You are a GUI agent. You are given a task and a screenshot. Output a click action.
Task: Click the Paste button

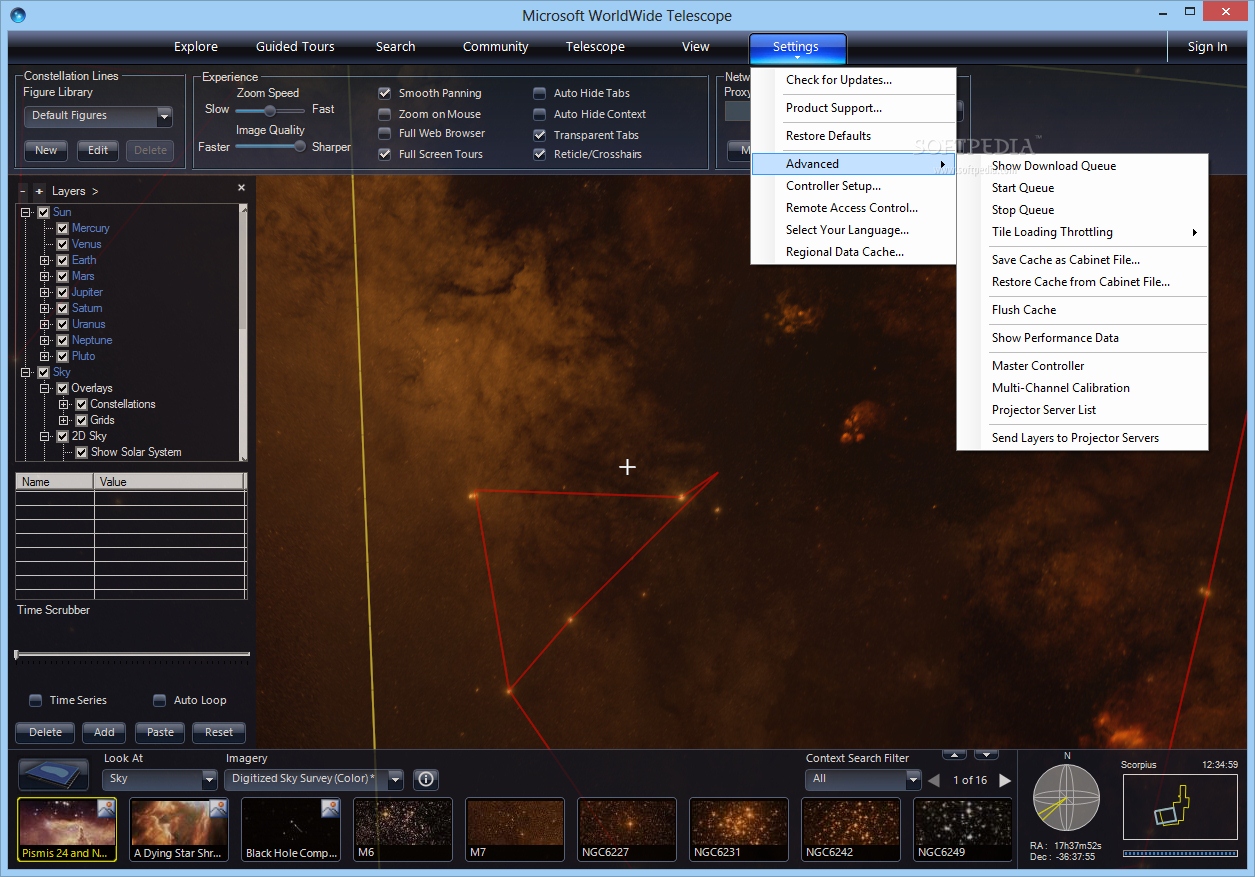click(161, 732)
